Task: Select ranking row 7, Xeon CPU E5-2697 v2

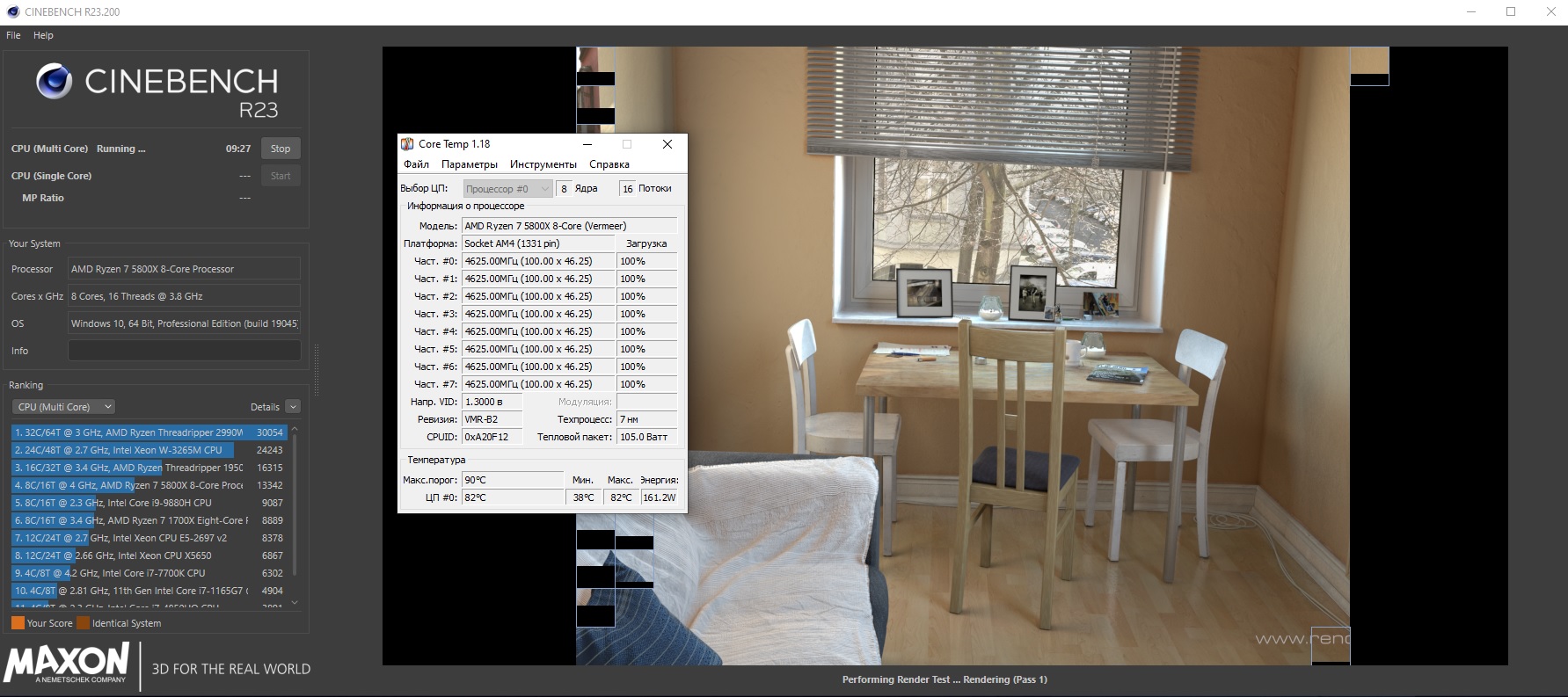Action: tap(149, 538)
